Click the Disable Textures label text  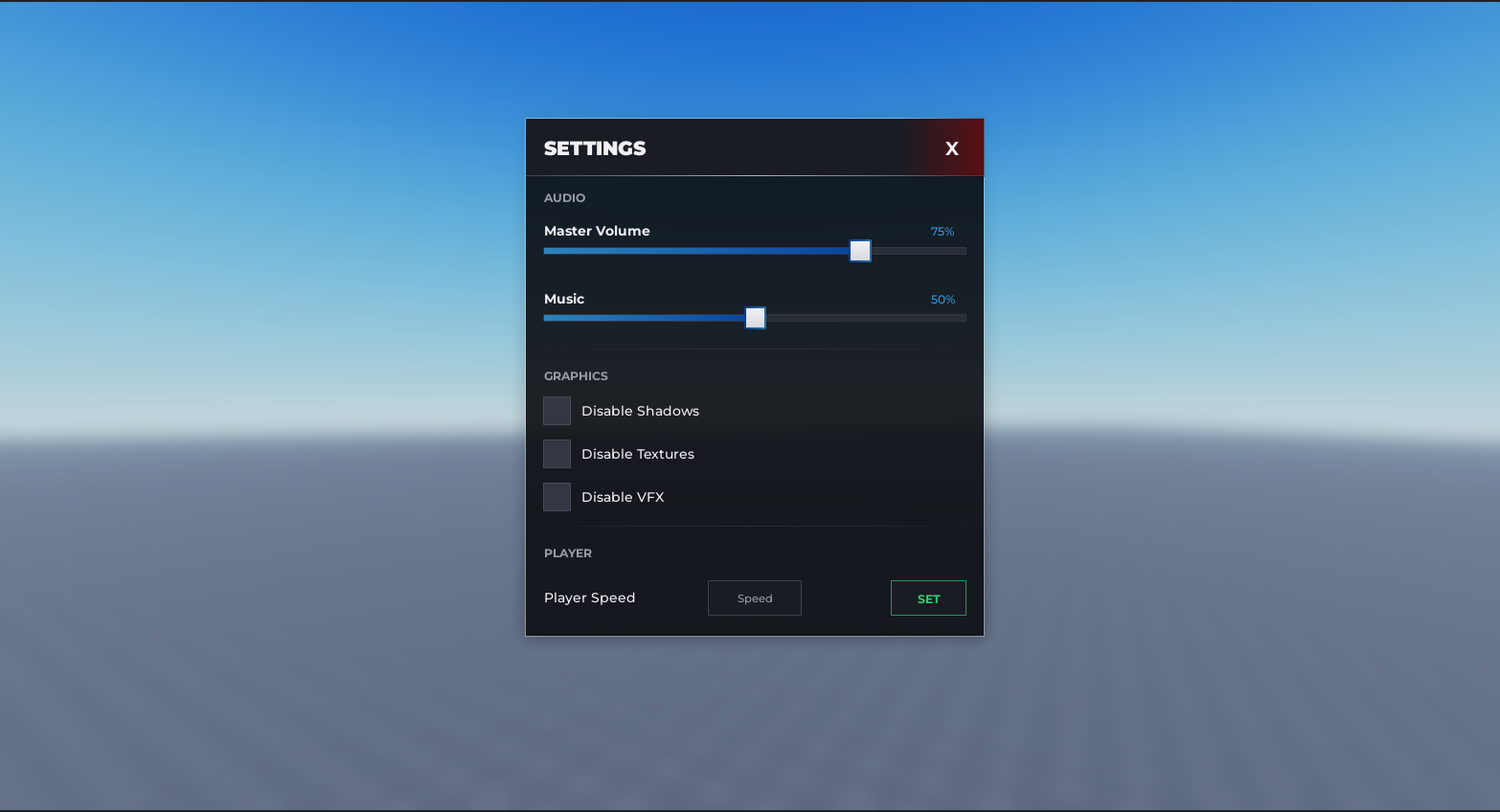point(638,454)
